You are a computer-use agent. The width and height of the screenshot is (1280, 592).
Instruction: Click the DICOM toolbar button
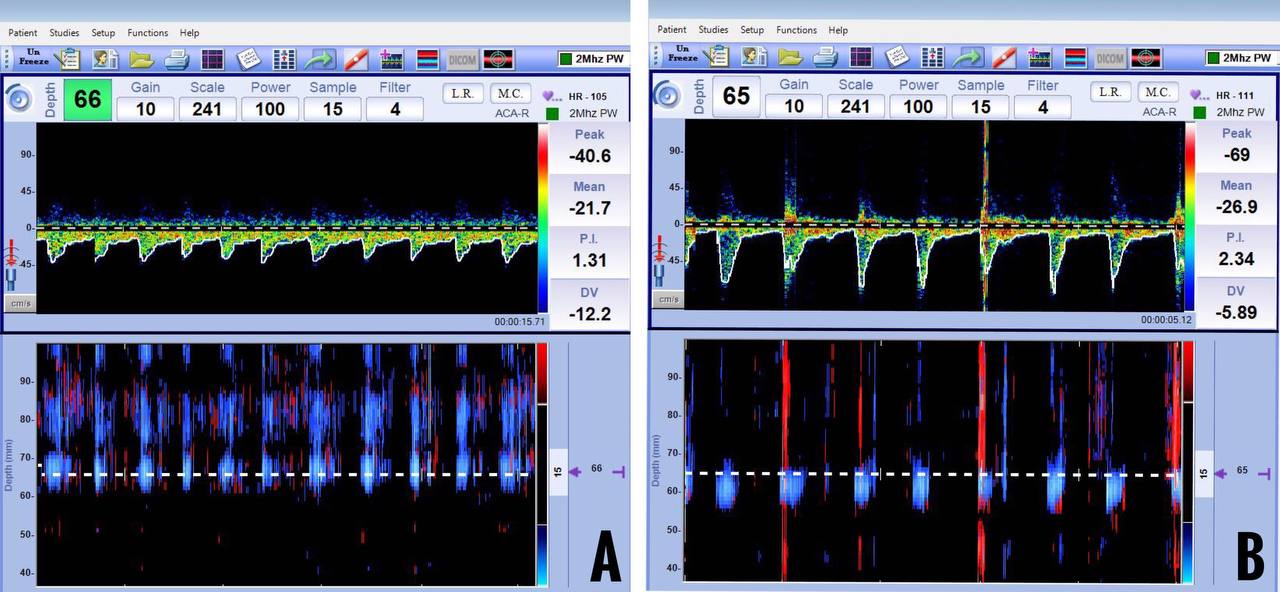[462, 58]
